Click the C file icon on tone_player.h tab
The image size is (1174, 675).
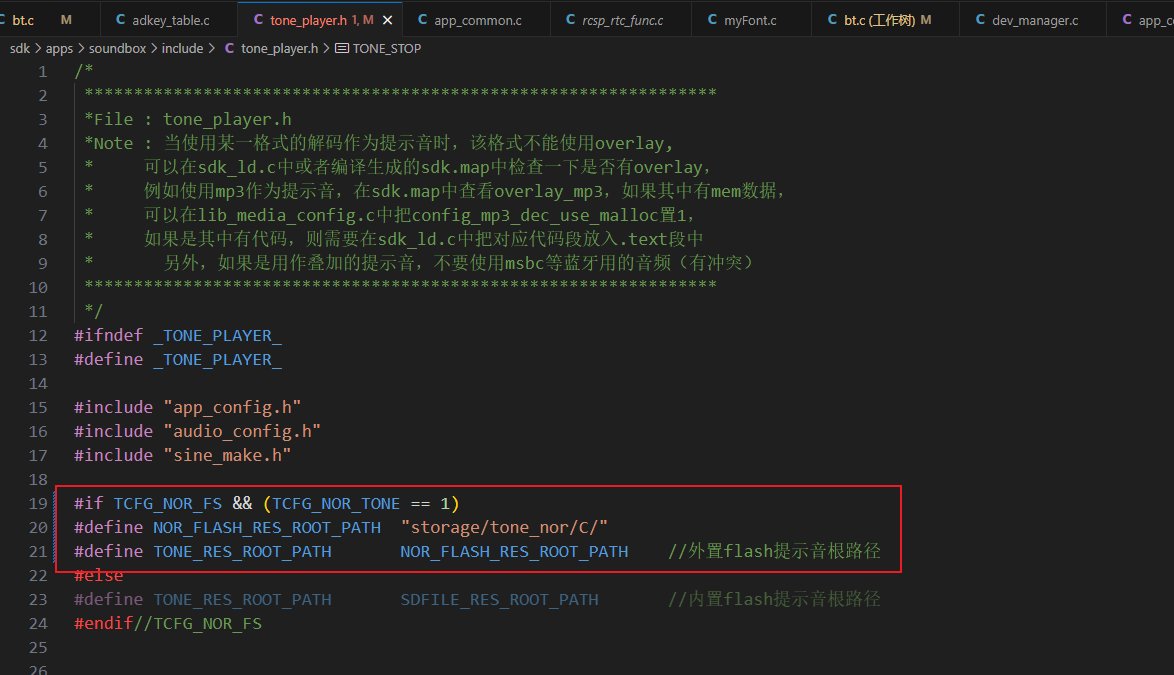pyautogui.click(x=258, y=20)
